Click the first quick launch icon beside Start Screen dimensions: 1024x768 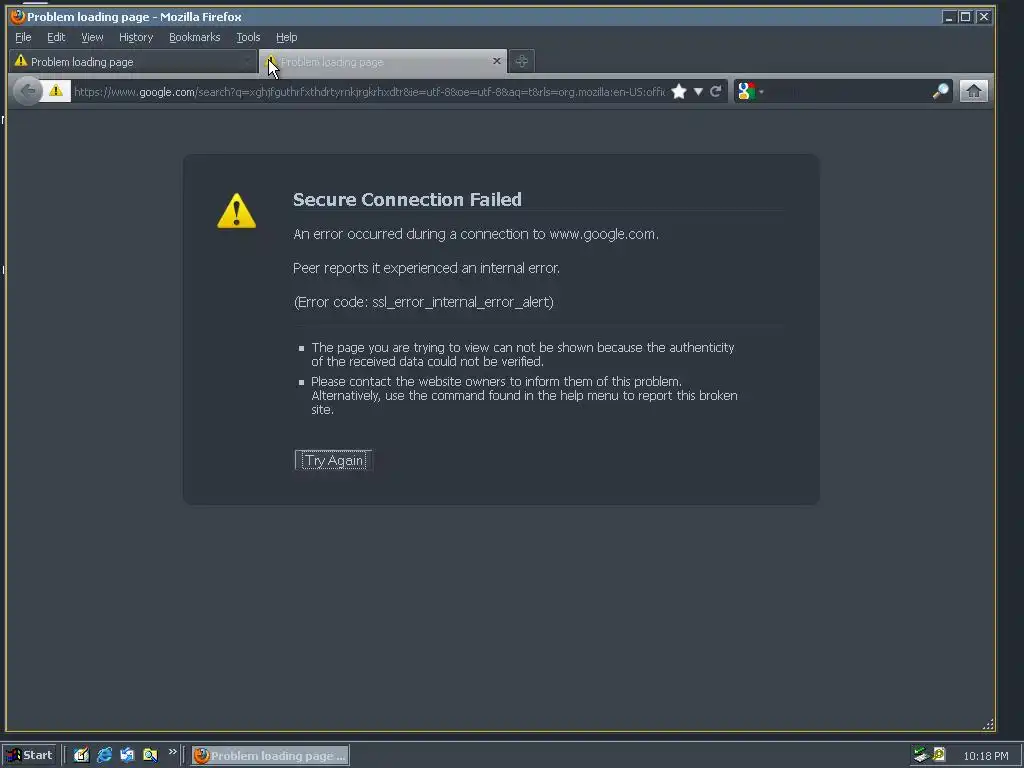tap(81, 756)
